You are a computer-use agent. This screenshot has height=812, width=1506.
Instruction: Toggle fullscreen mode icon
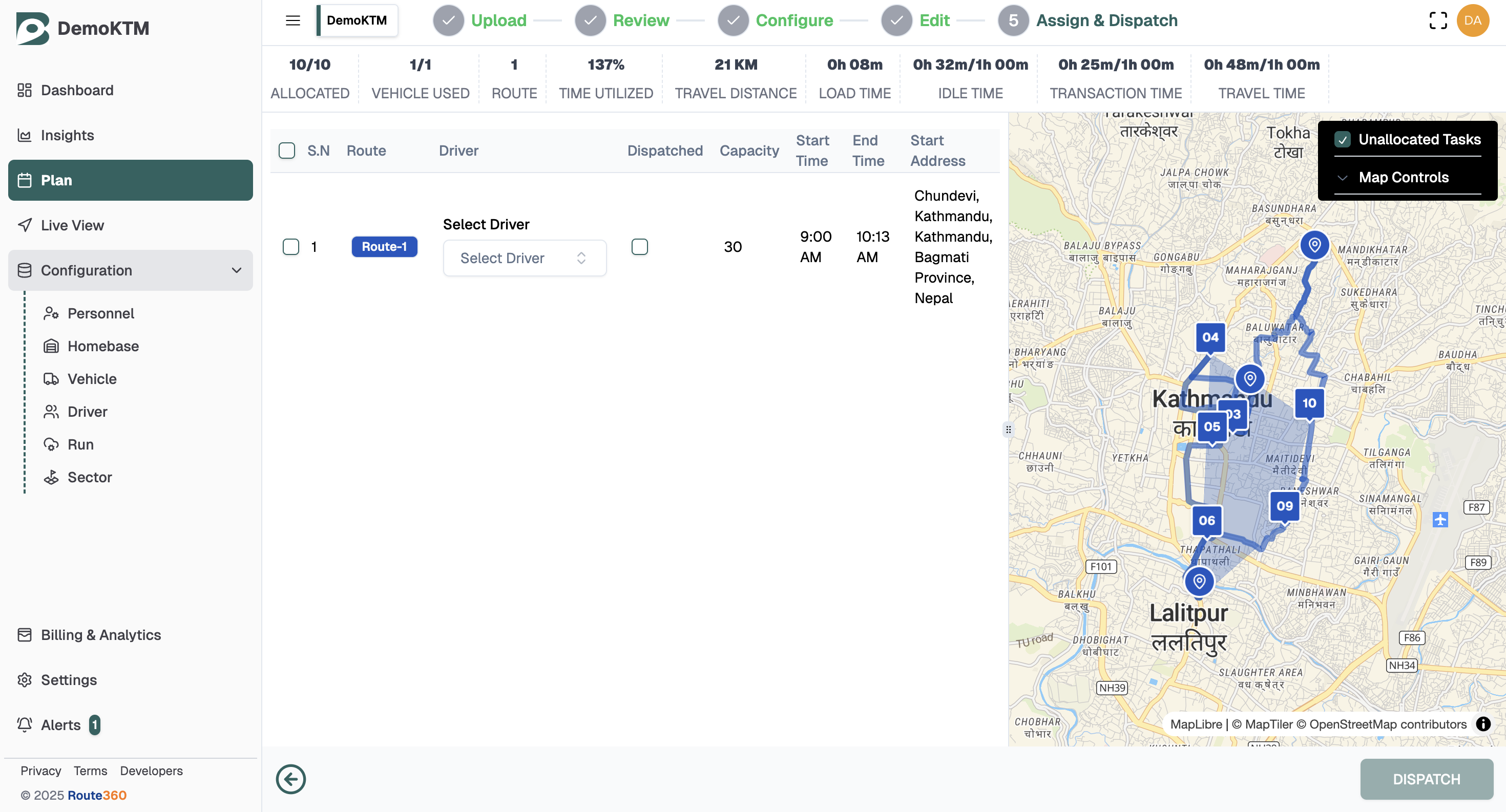click(x=1437, y=20)
